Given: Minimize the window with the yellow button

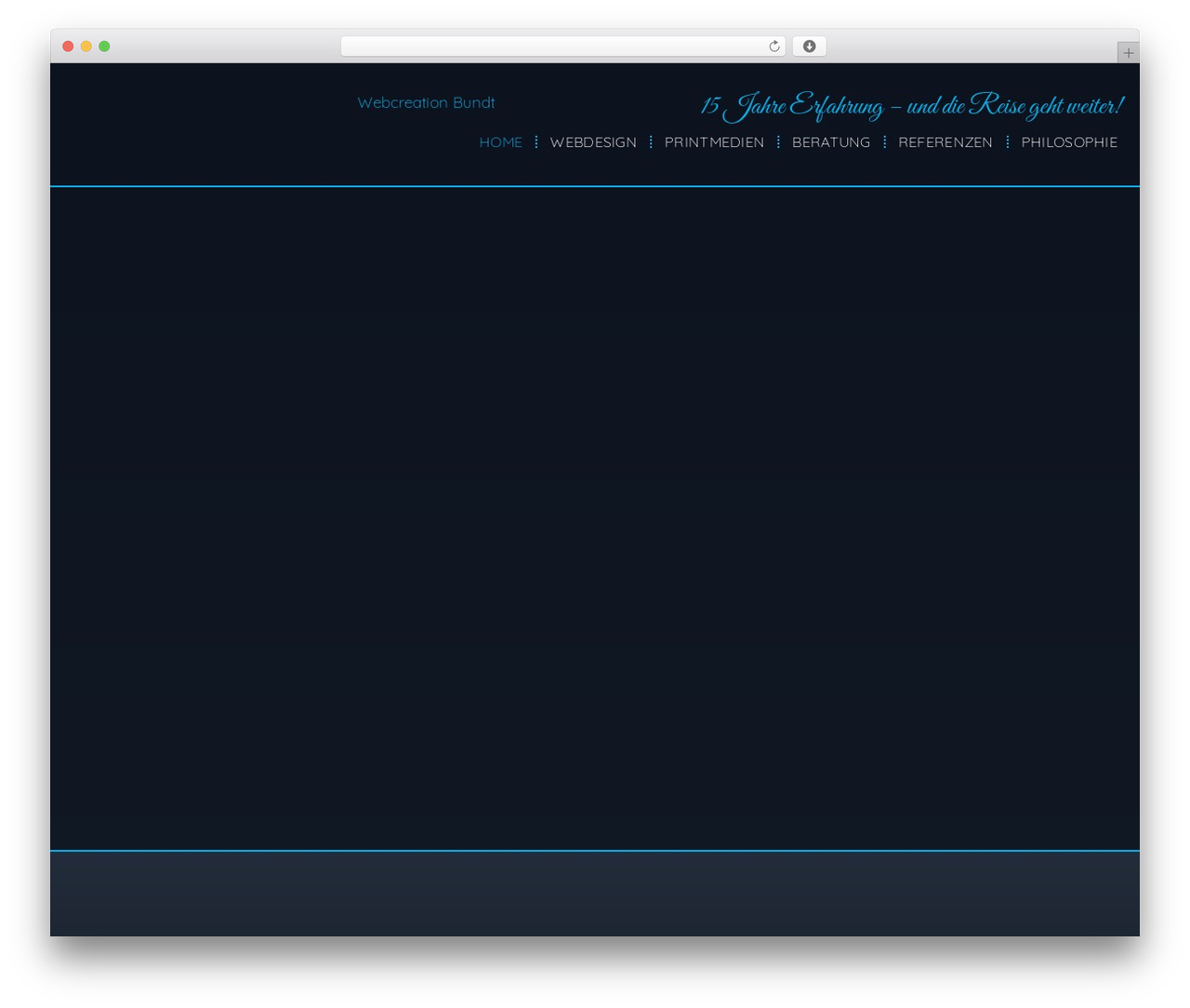Looking at the screenshot, I should click(86, 46).
